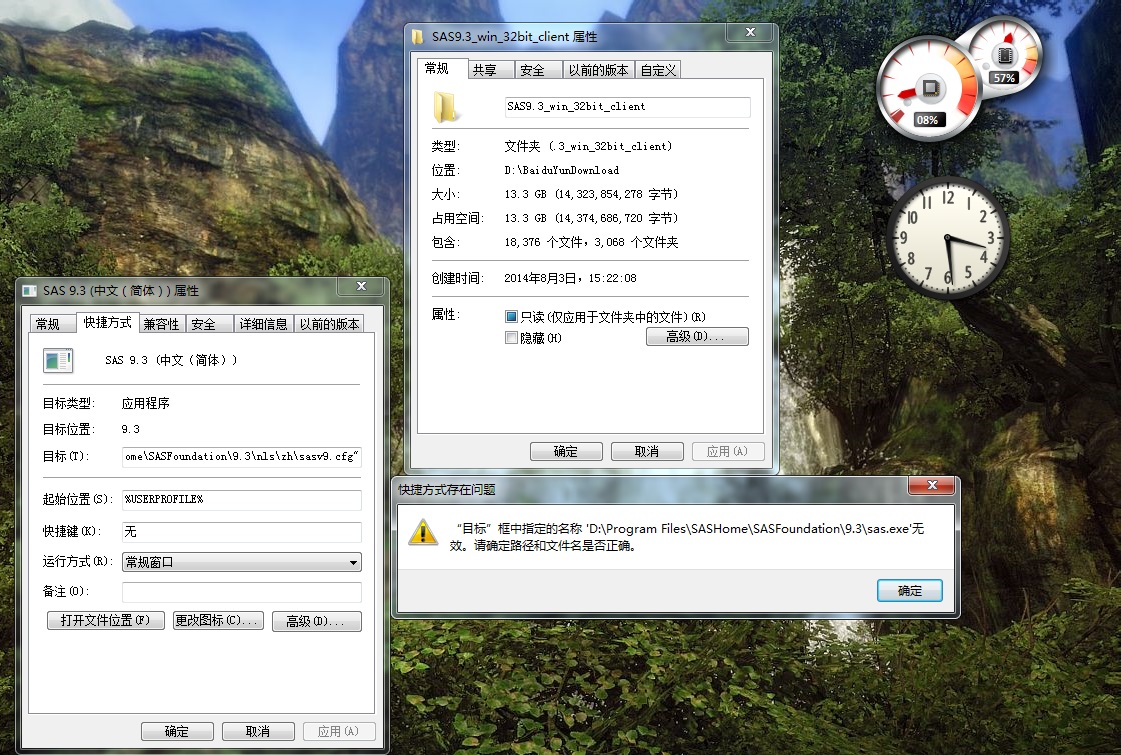Click the warning icon in the shortcut problem dialog

423,533
